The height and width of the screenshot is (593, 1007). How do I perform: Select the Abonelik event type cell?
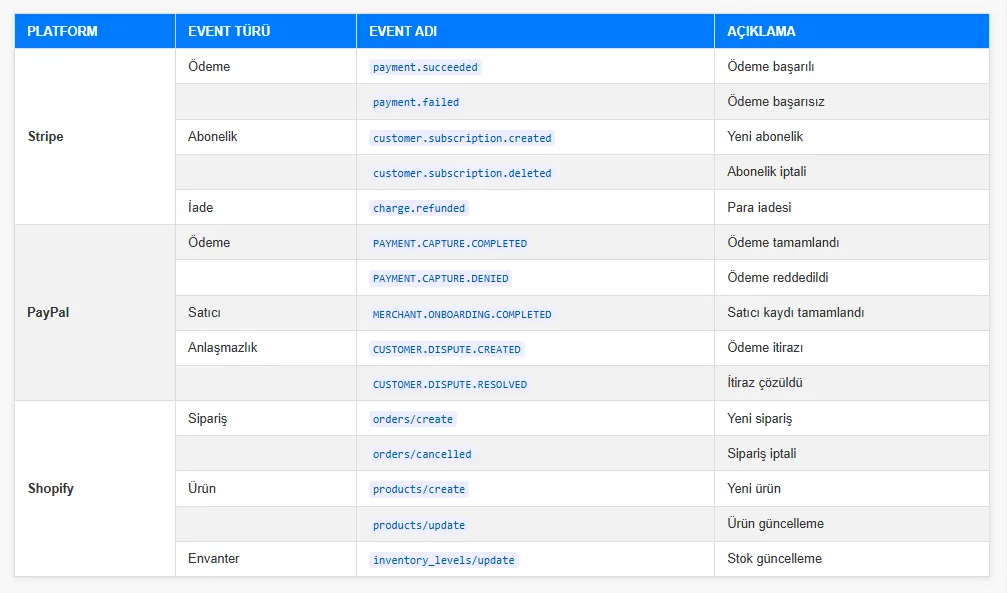coord(266,137)
